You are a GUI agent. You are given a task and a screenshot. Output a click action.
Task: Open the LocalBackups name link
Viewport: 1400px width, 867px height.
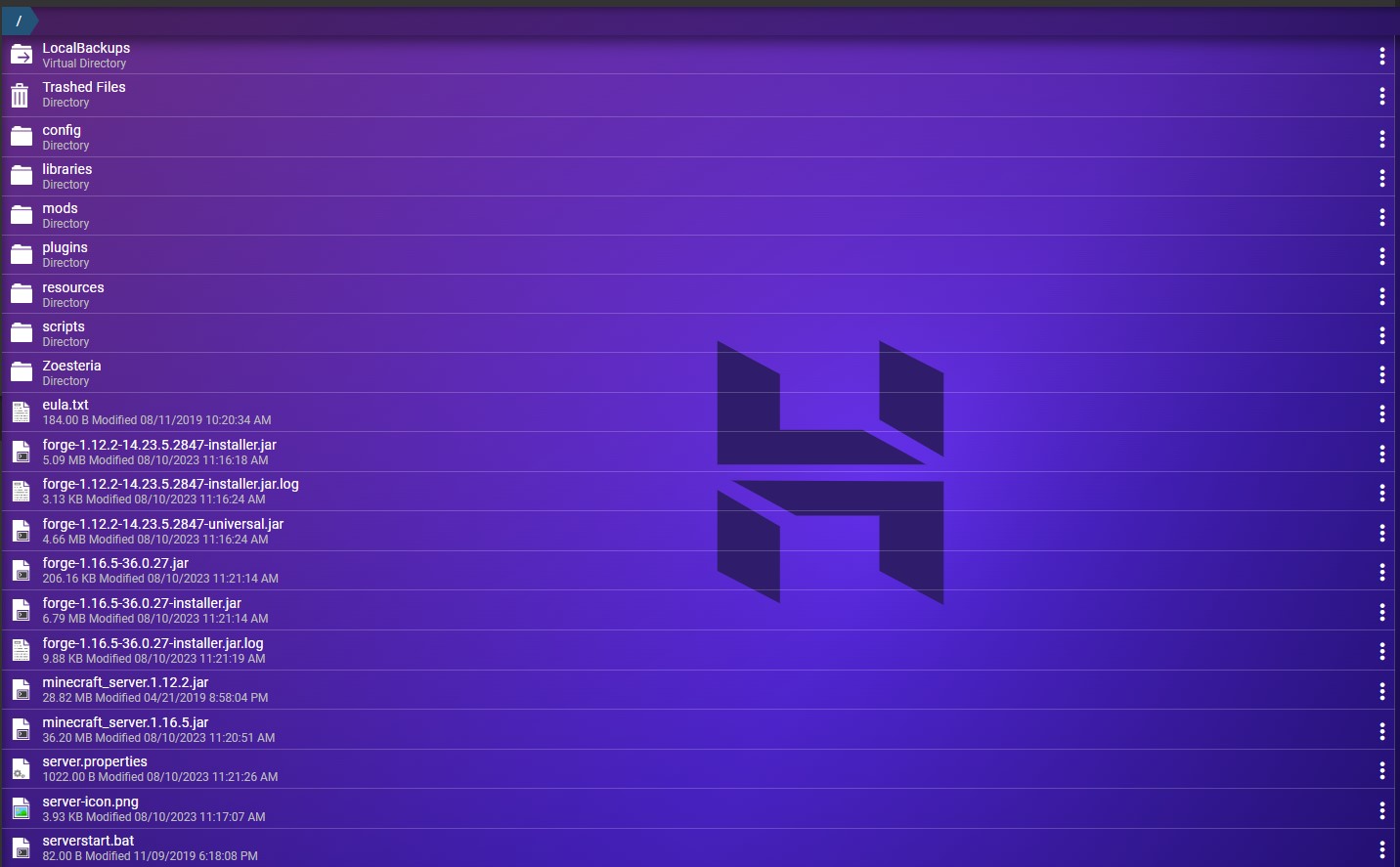[x=86, y=48]
